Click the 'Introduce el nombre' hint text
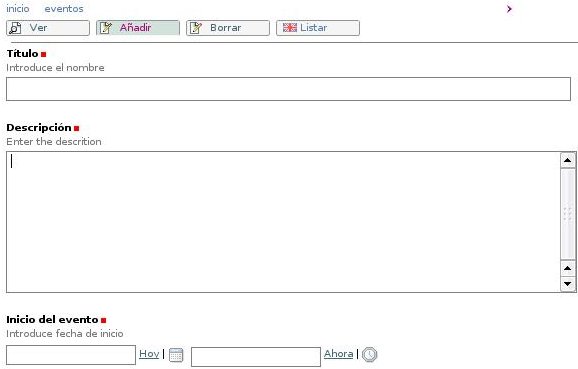Viewport: 578px width, 369px height. coord(55,68)
